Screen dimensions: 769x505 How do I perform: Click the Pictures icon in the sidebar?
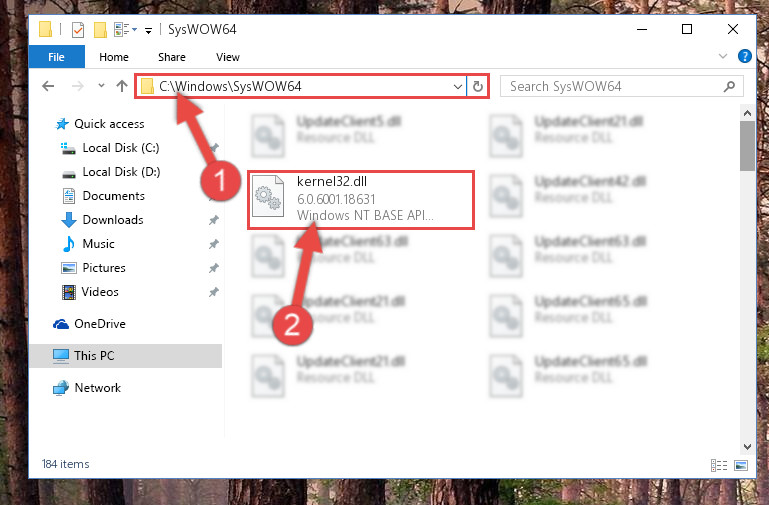point(69,268)
